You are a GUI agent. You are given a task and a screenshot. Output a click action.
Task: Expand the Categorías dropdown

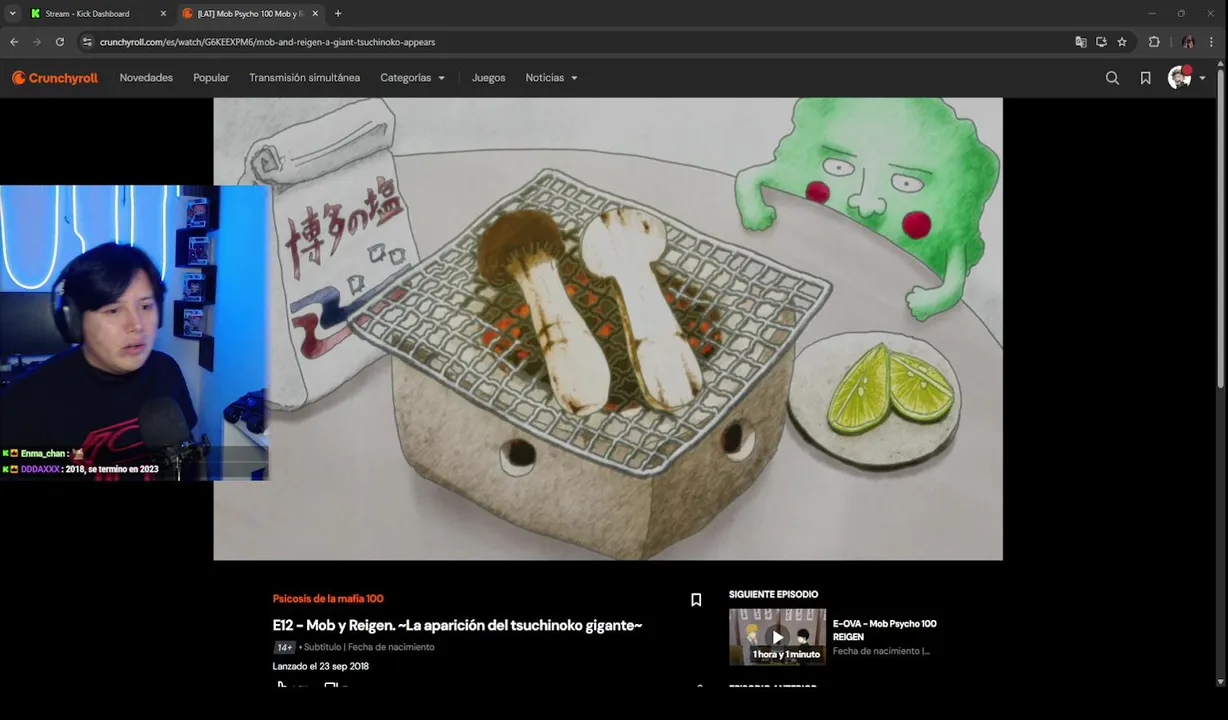click(x=412, y=78)
